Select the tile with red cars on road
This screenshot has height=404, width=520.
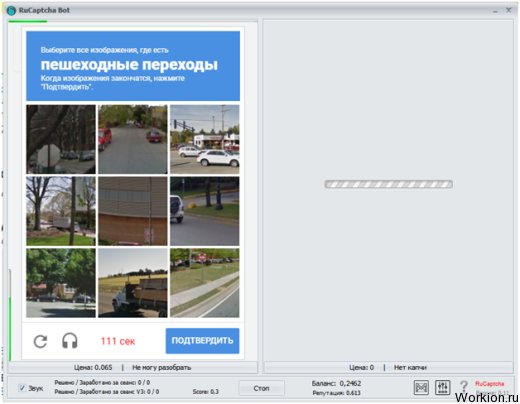coord(133,139)
